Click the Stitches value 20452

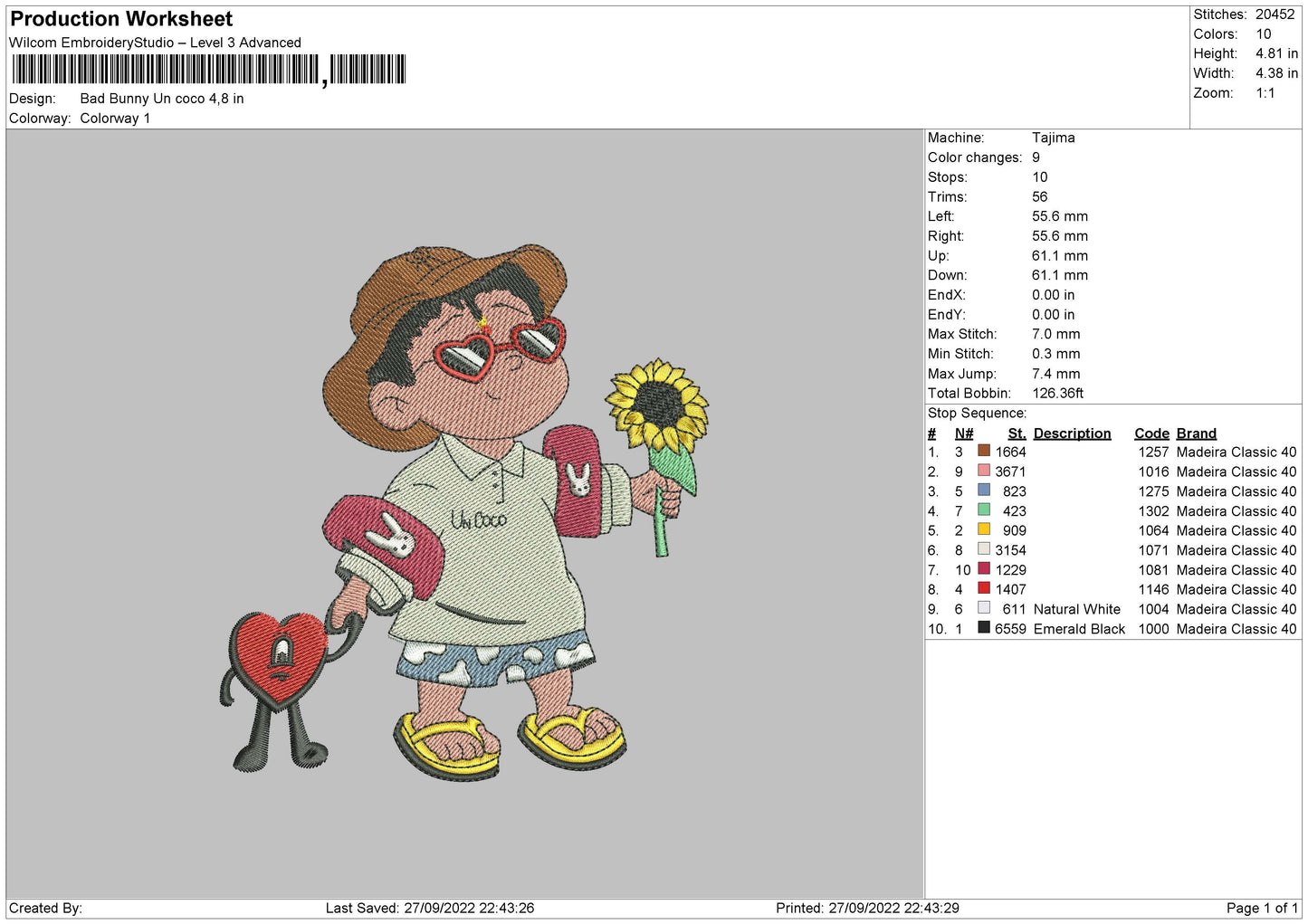coord(1275,14)
